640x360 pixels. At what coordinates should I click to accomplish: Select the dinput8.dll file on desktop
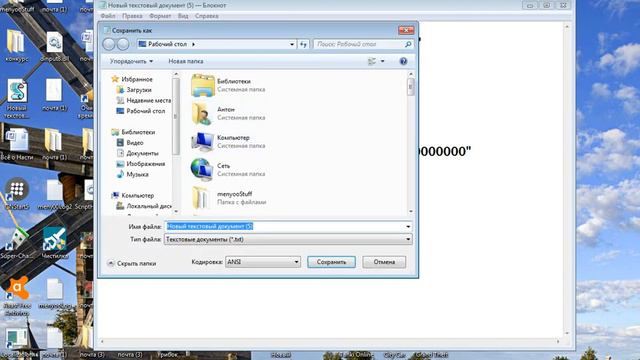click(x=54, y=47)
